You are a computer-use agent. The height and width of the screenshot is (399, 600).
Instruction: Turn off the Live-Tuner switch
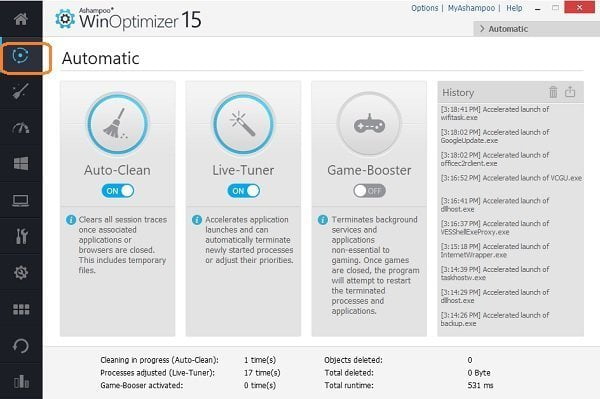tap(243, 191)
